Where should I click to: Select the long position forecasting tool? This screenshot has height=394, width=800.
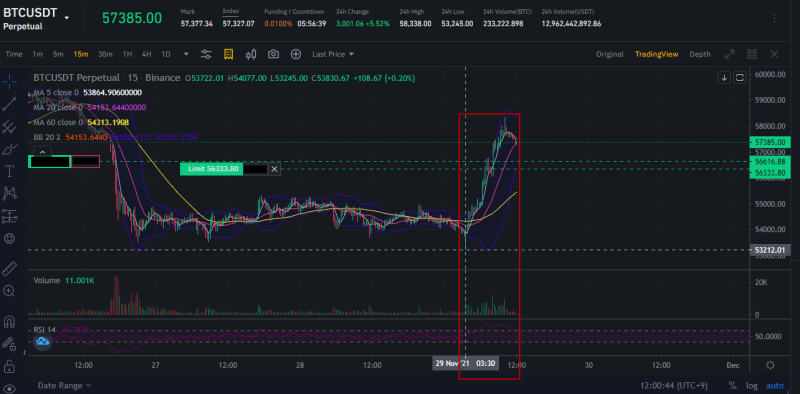(x=9, y=216)
